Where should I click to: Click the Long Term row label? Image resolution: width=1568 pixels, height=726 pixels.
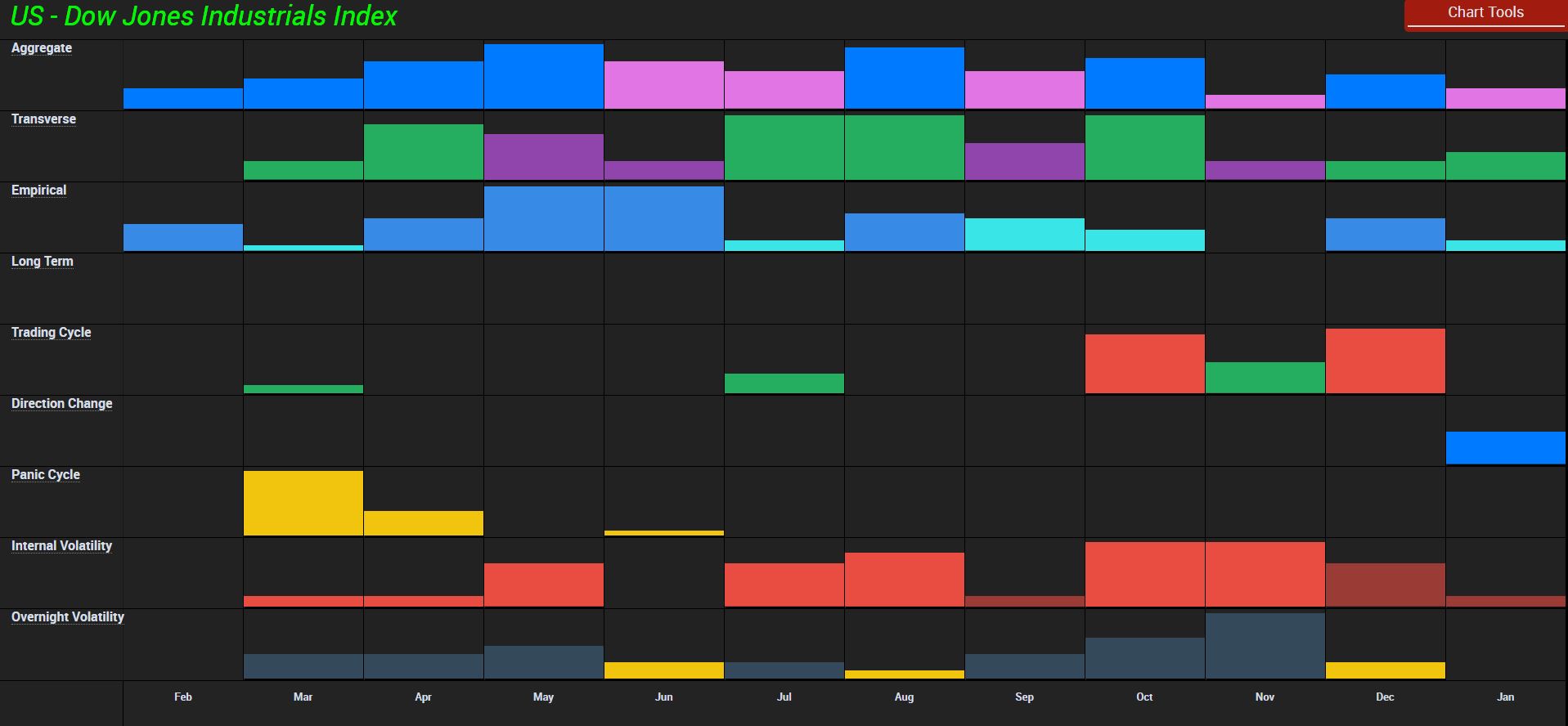42,262
